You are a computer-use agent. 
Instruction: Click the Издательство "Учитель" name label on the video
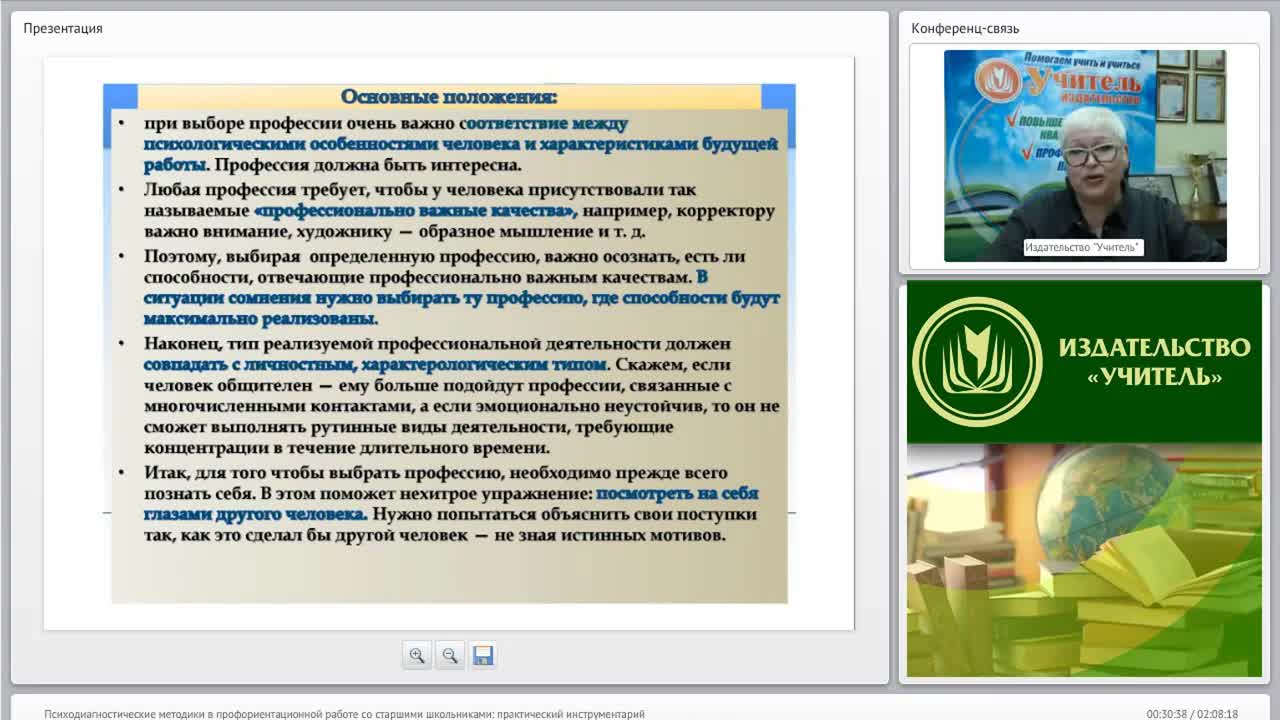pos(1083,247)
